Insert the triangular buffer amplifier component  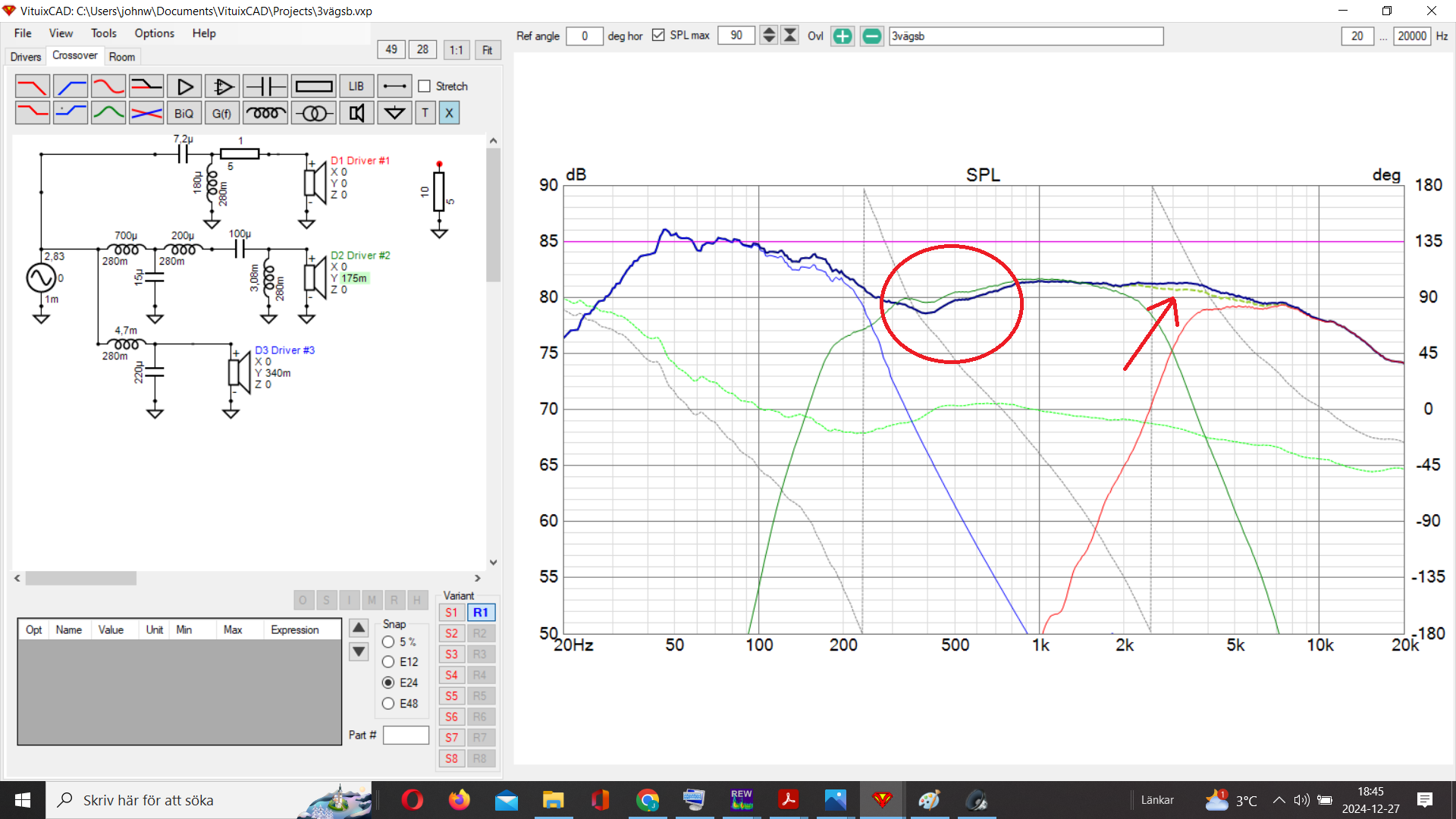point(184,86)
